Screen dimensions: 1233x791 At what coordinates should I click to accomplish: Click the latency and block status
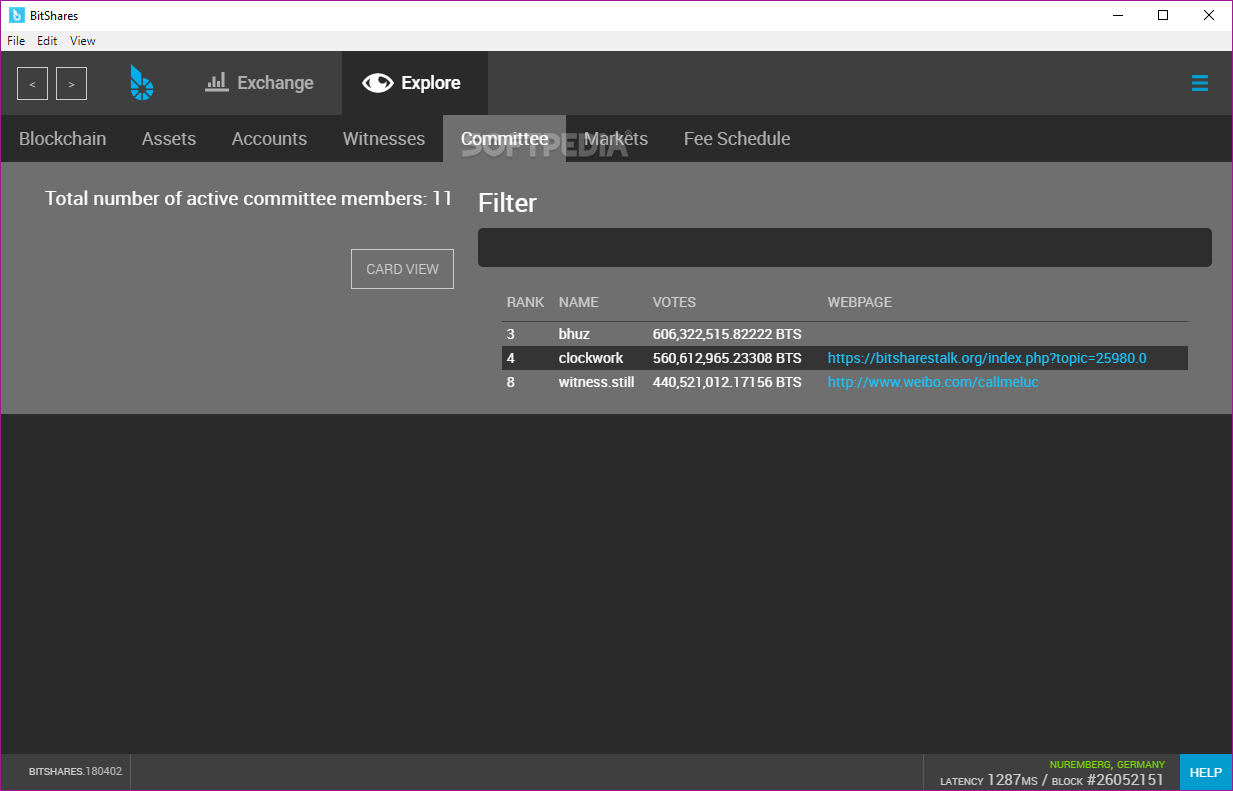1052,780
